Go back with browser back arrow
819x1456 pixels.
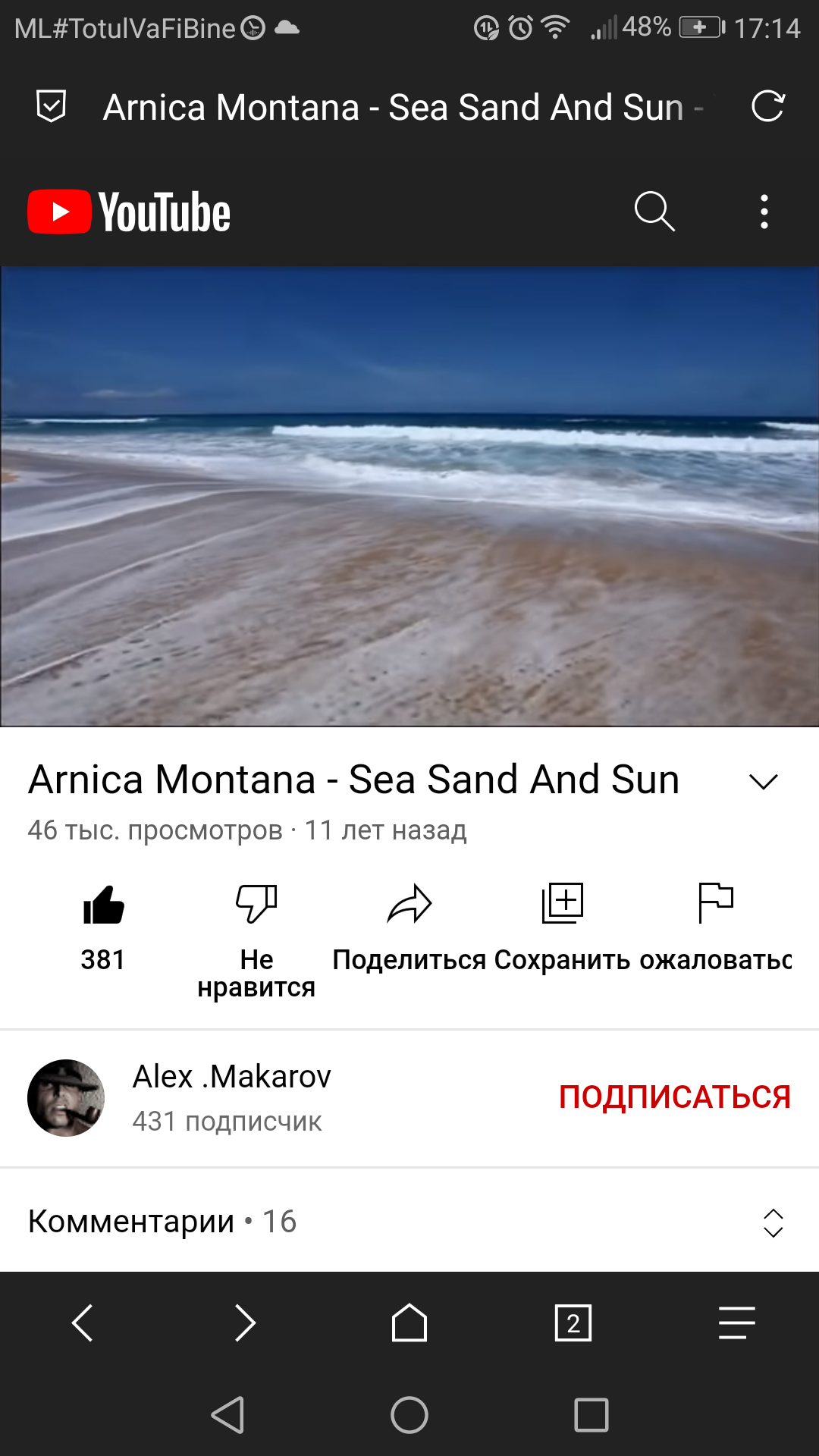82,1323
